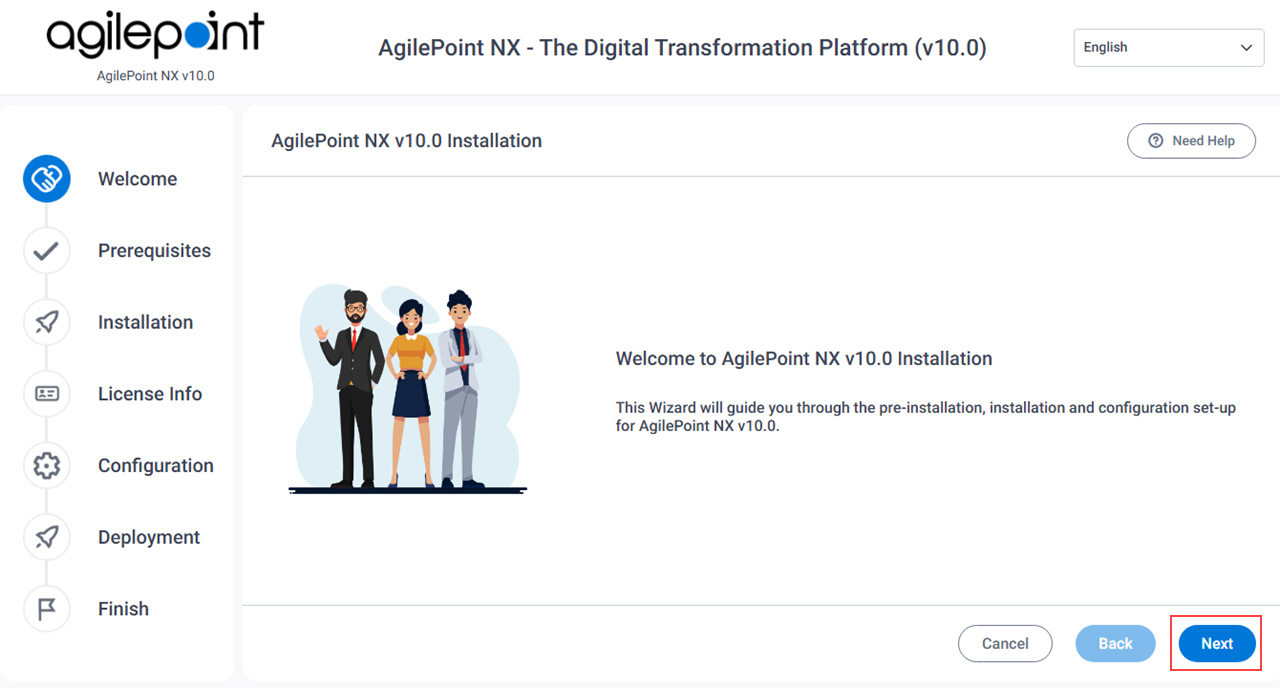
Task: Open the English language dropdown
Action: 1169,47
